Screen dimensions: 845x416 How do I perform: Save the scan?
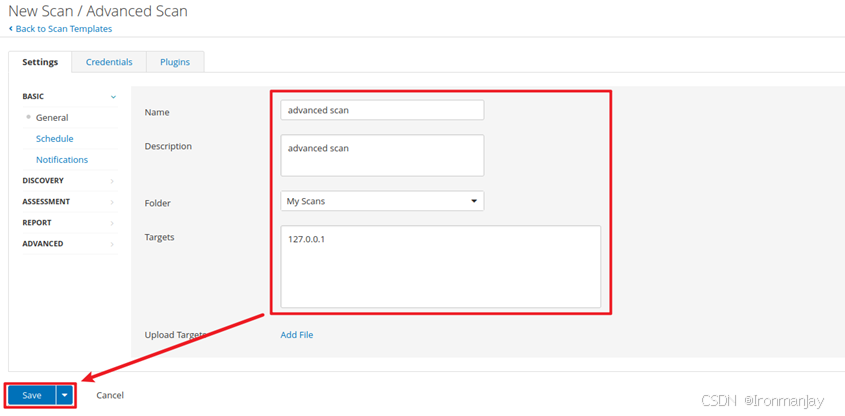click(32, 396)
